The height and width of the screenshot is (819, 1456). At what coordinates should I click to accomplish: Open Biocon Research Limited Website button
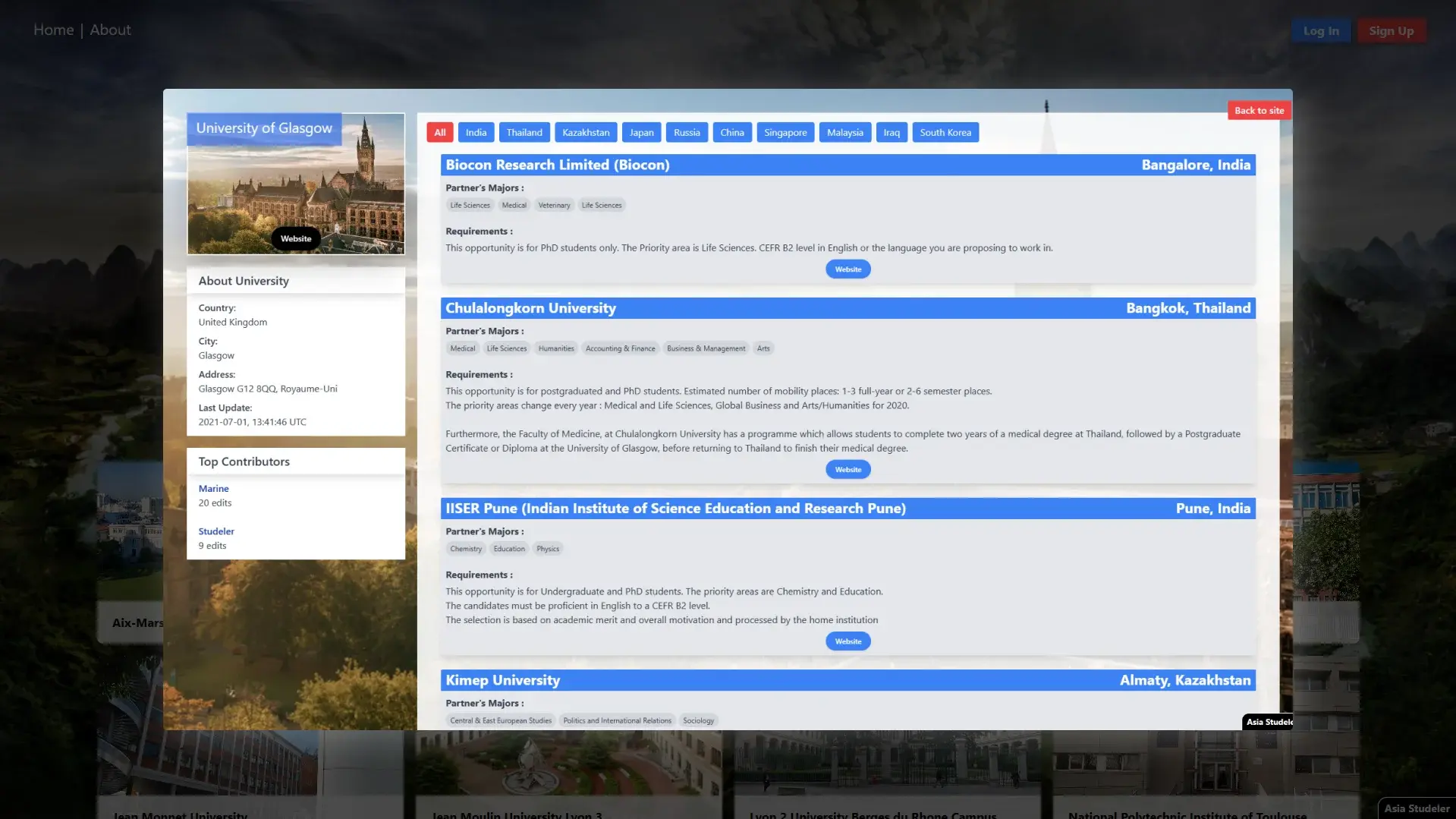coord(848,269)
